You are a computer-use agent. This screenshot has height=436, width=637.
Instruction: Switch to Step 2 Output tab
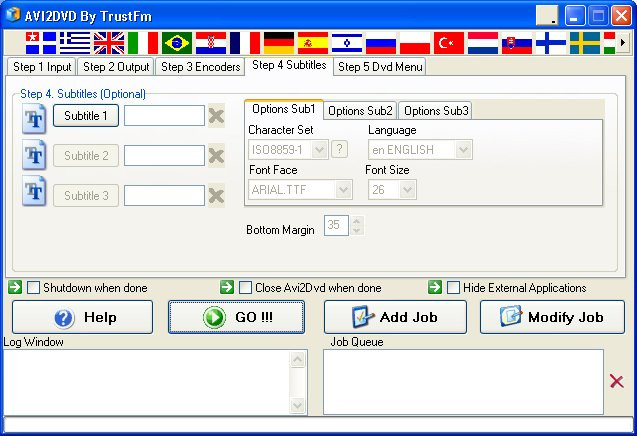(116, 67)
